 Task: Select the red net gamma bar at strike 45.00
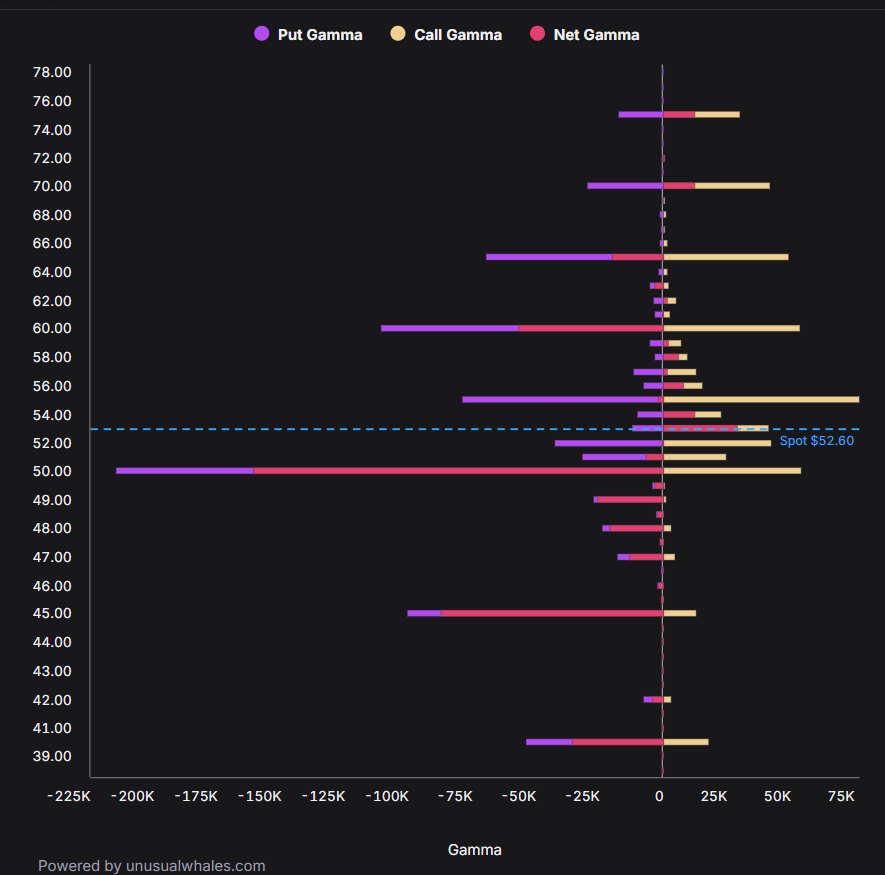(x=552, y=614)
